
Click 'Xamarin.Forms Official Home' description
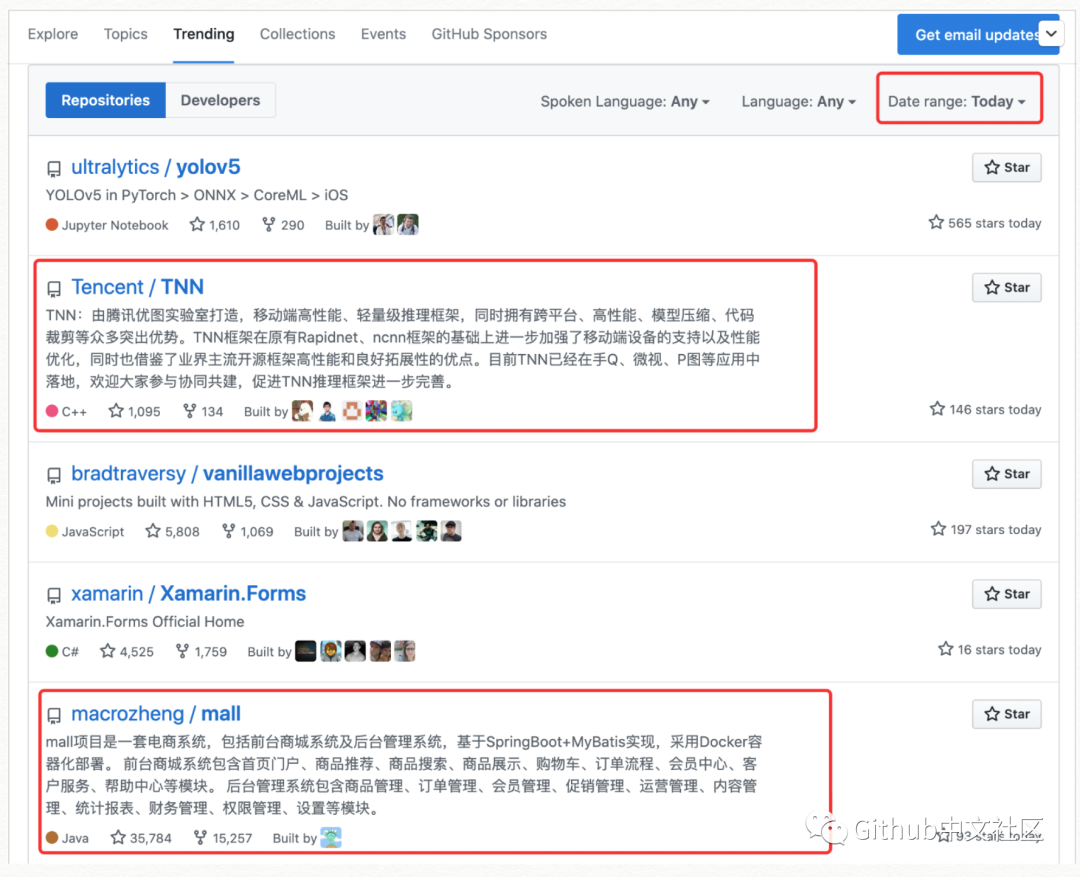145,621
